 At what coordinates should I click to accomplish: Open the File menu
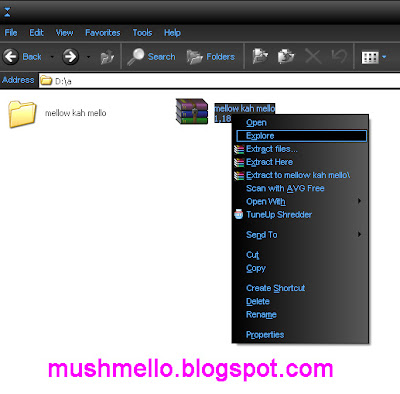[x=11, y=33]
